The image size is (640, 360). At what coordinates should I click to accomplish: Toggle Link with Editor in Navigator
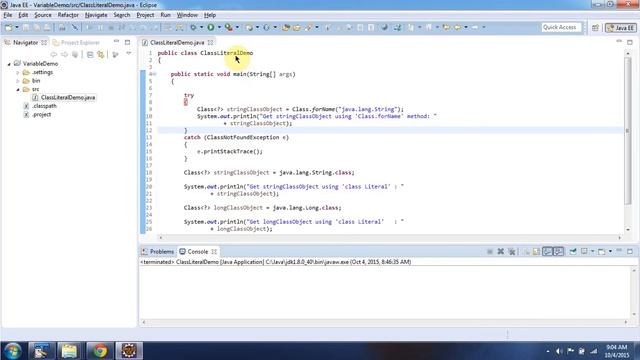101,54
